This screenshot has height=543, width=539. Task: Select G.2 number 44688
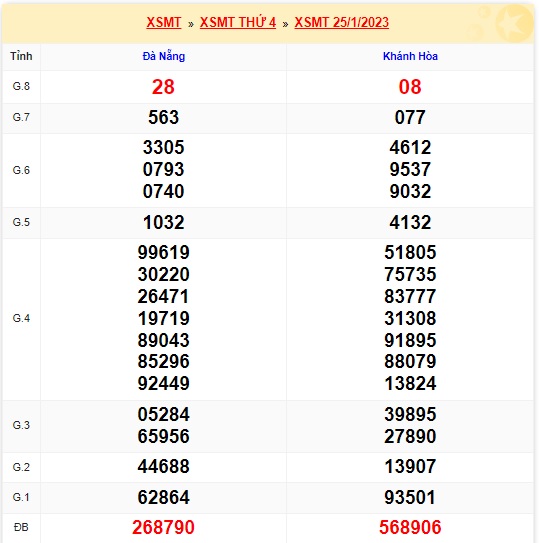164,466
